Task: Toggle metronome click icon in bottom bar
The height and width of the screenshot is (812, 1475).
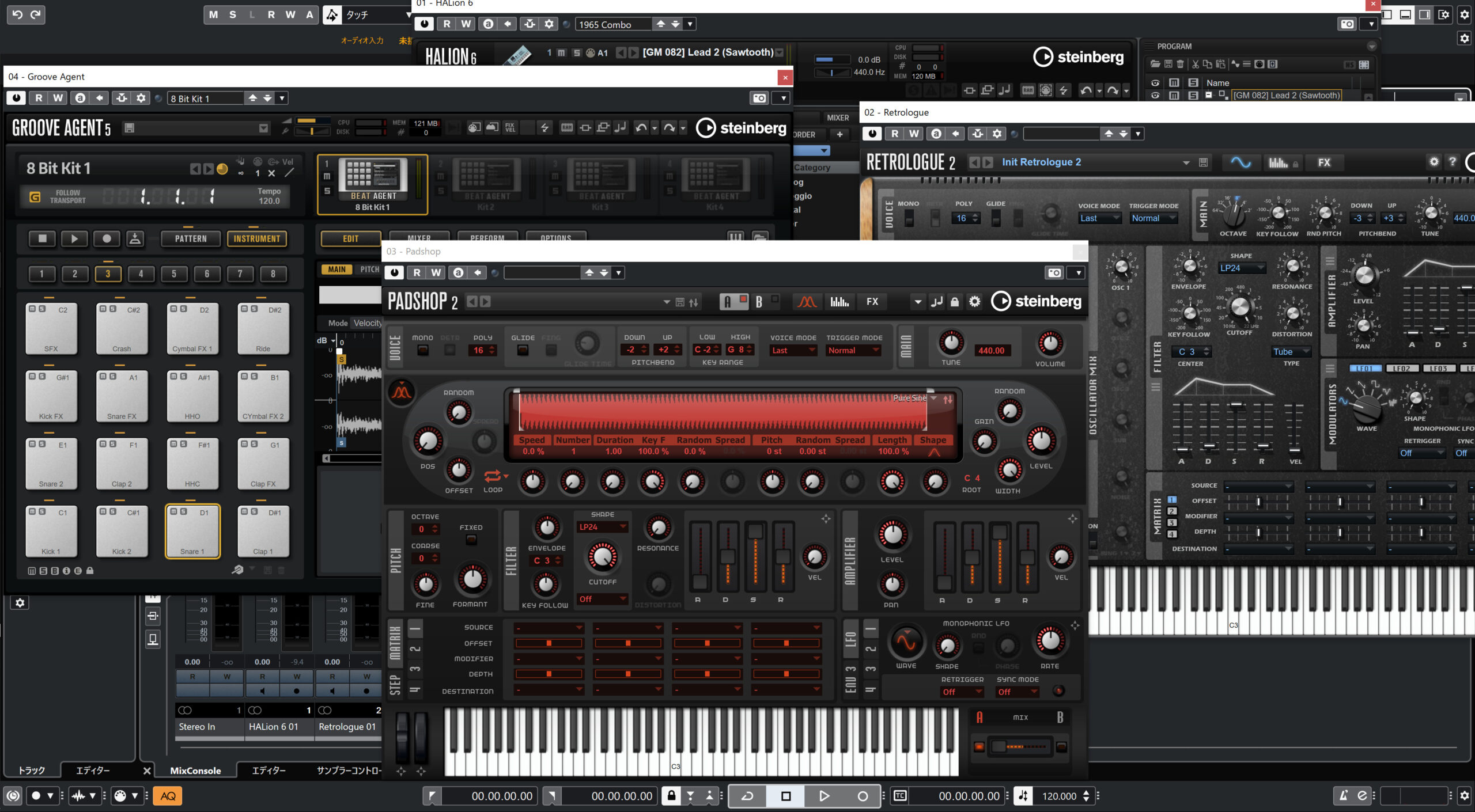Action: [x=1343, y=796]
